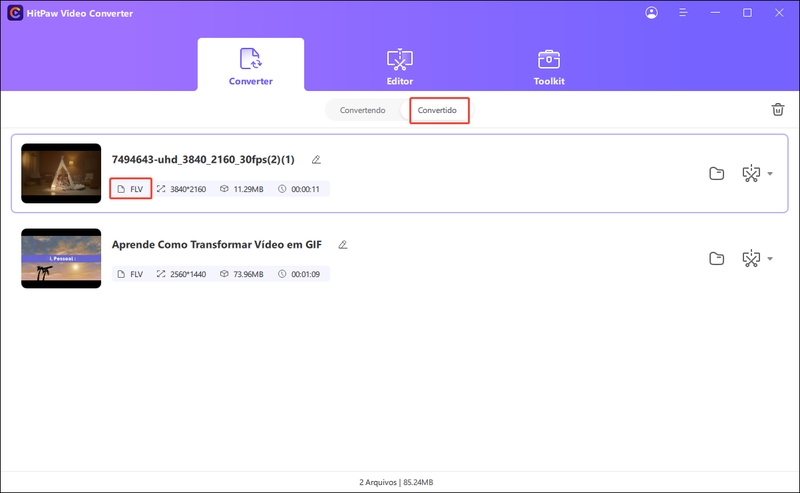Expand edit options dropdown for second video

pos(770,259)
